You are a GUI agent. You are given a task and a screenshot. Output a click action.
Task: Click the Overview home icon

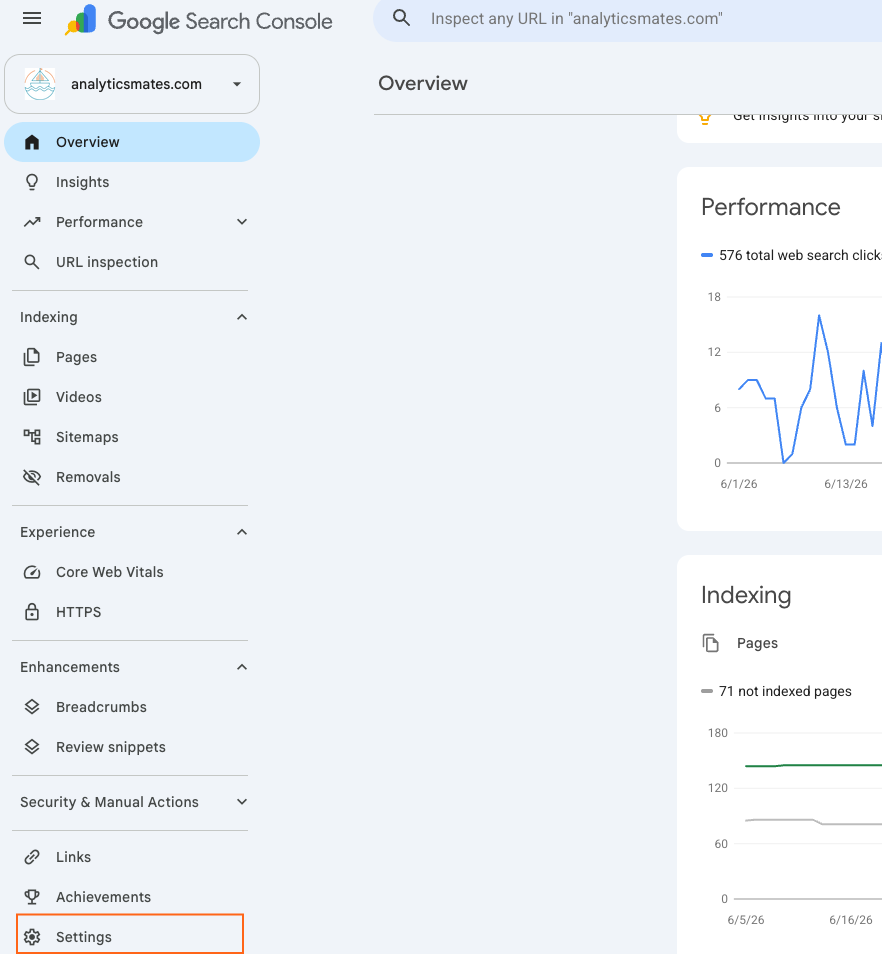pos(32,142)
